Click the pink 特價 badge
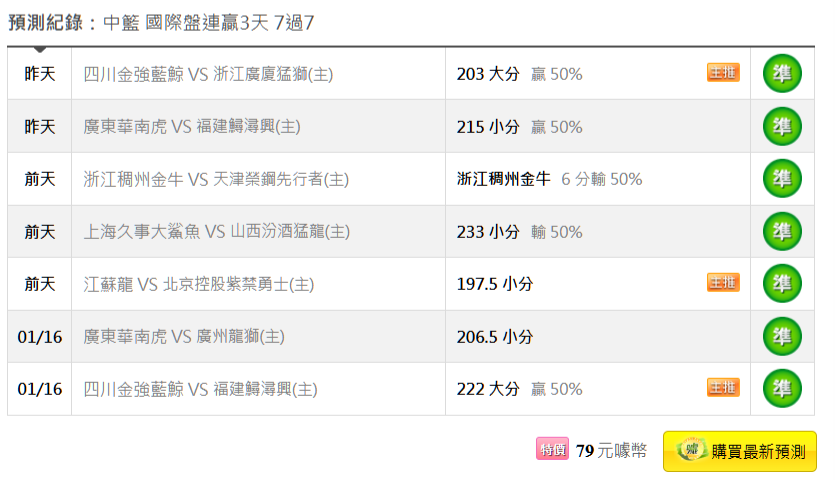Viewport: 835px width, 480px height. 552,449
